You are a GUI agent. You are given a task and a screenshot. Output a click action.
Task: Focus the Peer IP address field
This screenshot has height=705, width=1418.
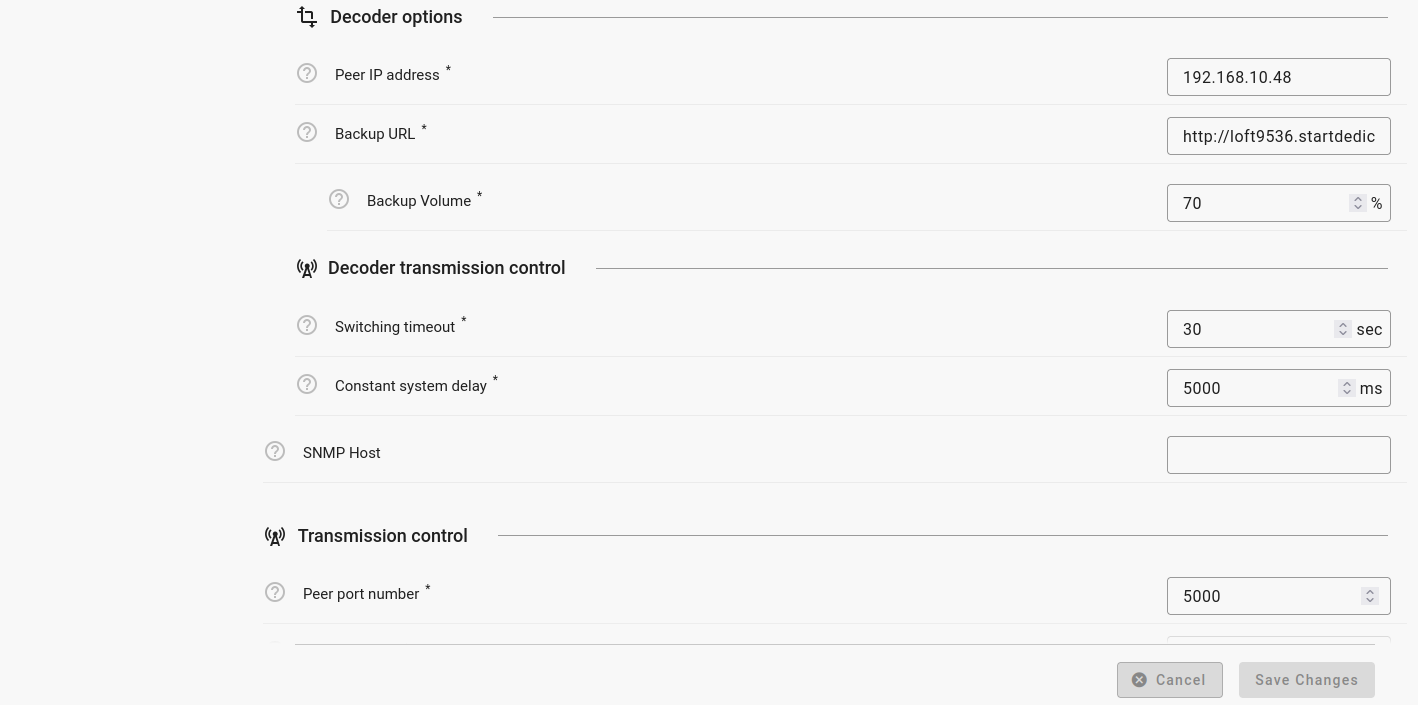[x=1278, y=77]
